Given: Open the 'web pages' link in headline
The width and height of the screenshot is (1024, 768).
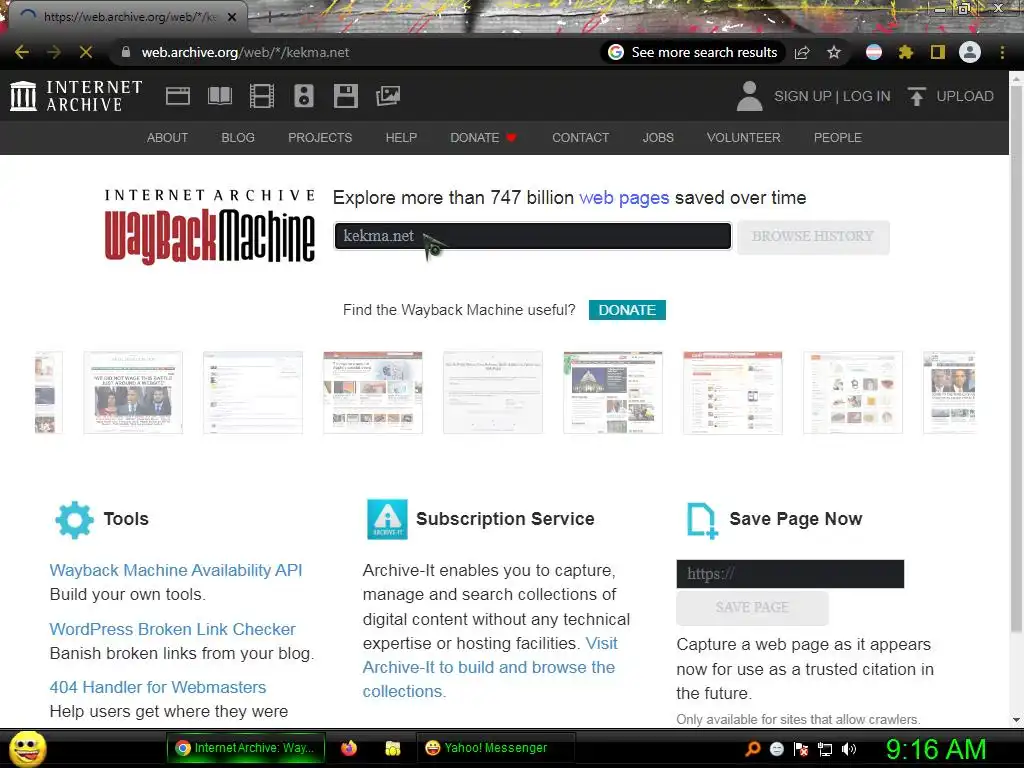Looking at the screenshot, I should 624,198.
